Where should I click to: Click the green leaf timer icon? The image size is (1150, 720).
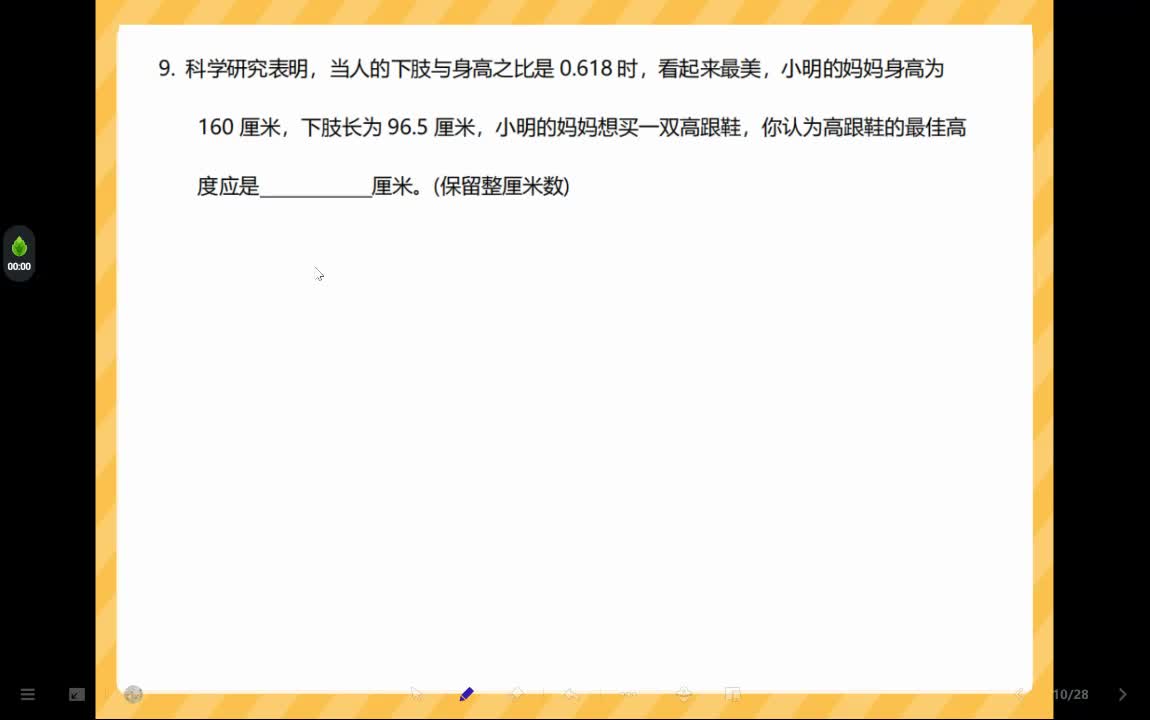coord(19,246)
